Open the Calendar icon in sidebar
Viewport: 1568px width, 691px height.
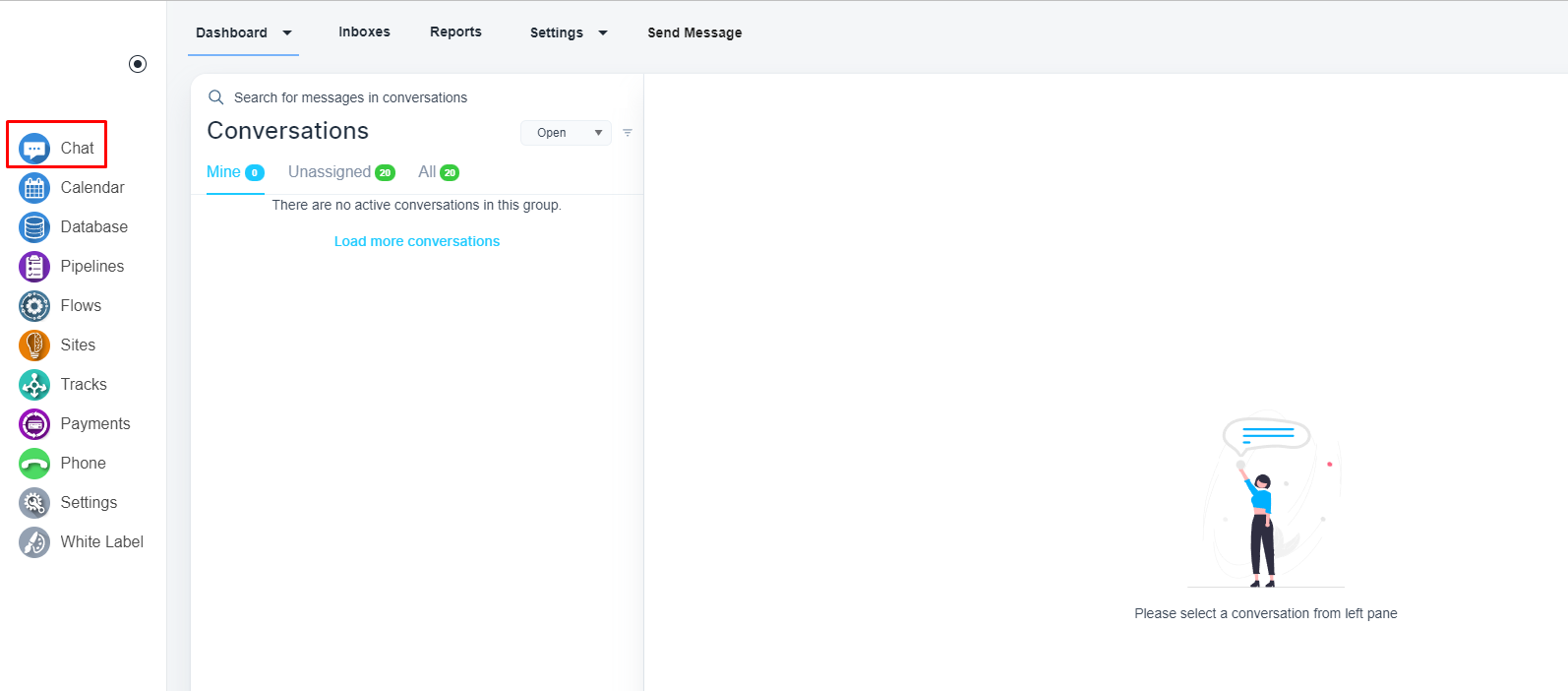(34, 188)
